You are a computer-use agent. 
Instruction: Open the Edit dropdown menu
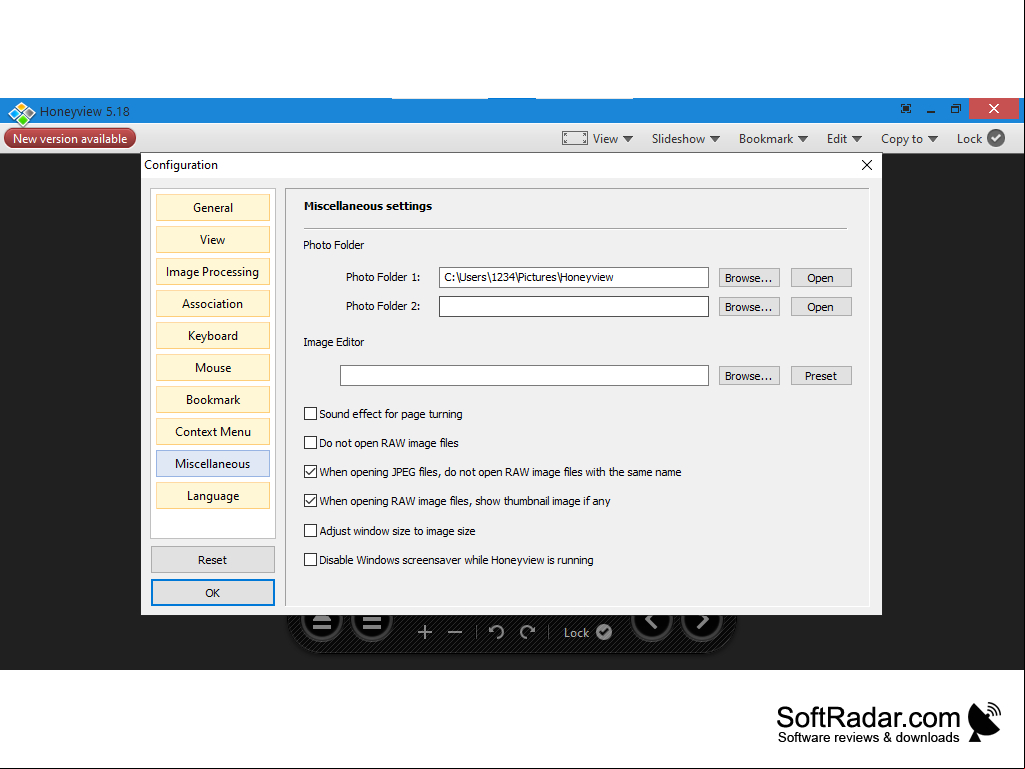pos(844,139)
